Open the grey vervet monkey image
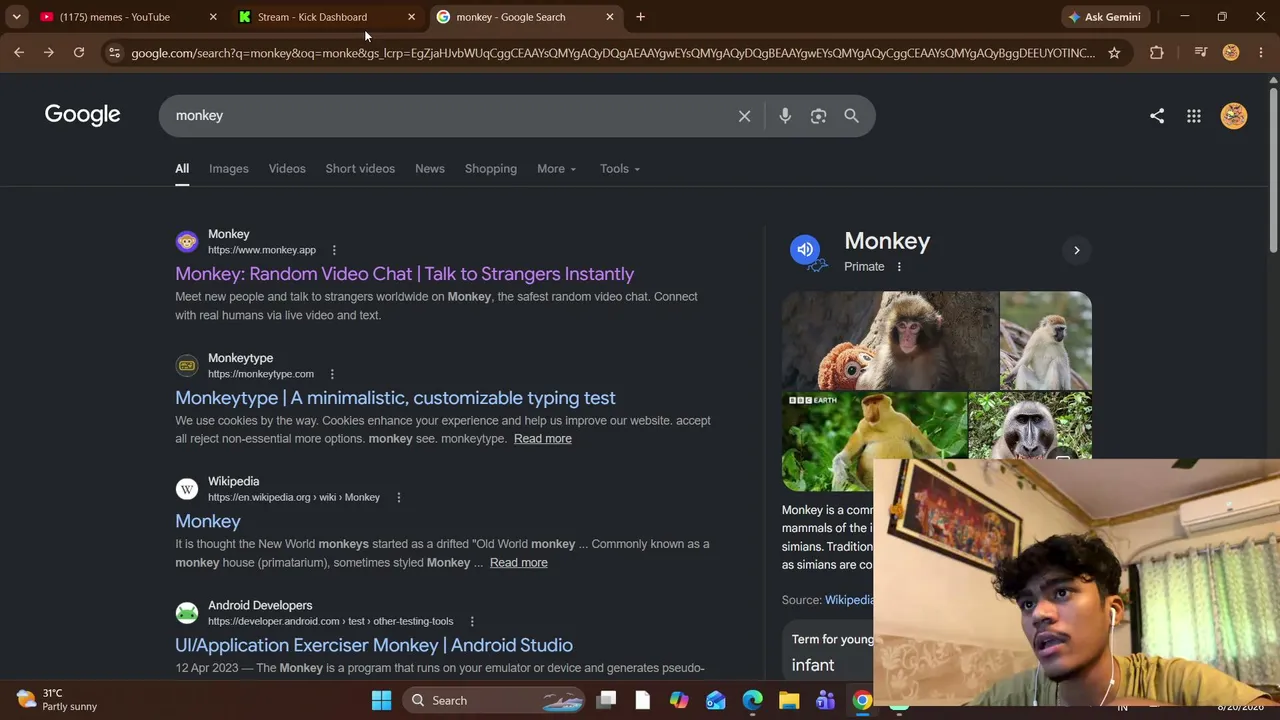This screenshot has width=1280, height=720. 1046,340
